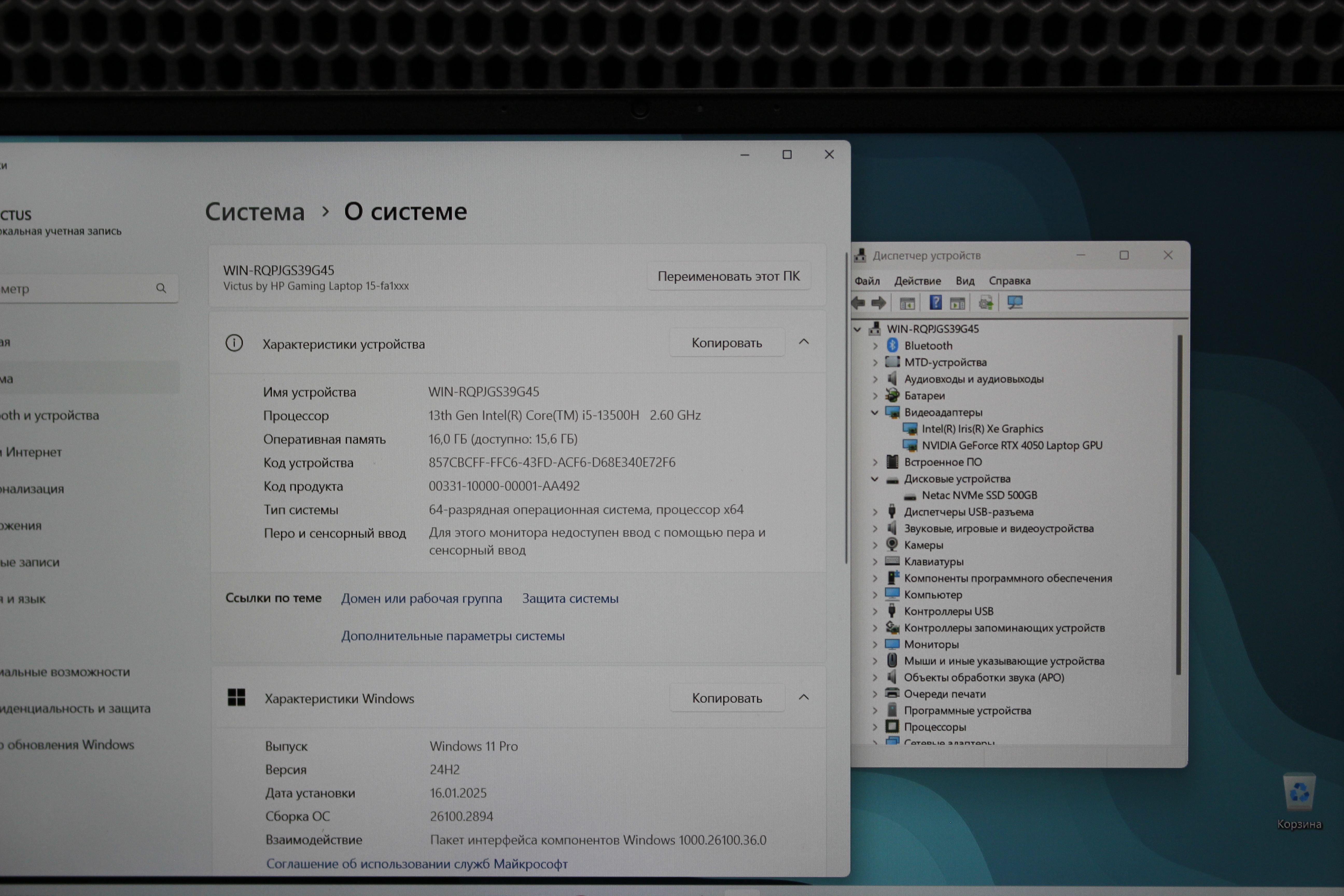Click the Windows logo beside Характеристики Windows

tap(236, 697)
